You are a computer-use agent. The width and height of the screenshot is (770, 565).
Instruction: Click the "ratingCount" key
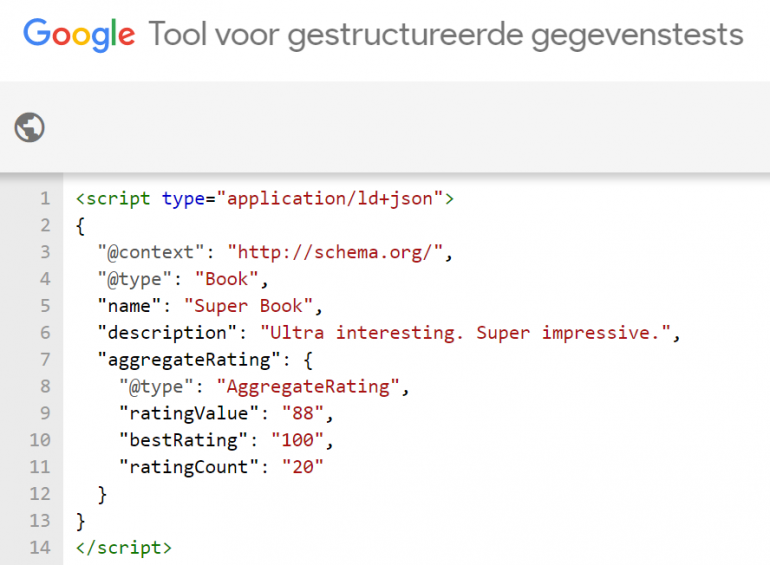[189, 467]
